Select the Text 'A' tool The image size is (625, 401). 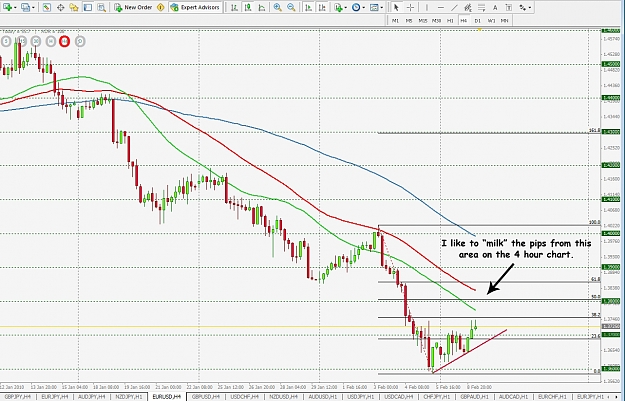[495, 7]
